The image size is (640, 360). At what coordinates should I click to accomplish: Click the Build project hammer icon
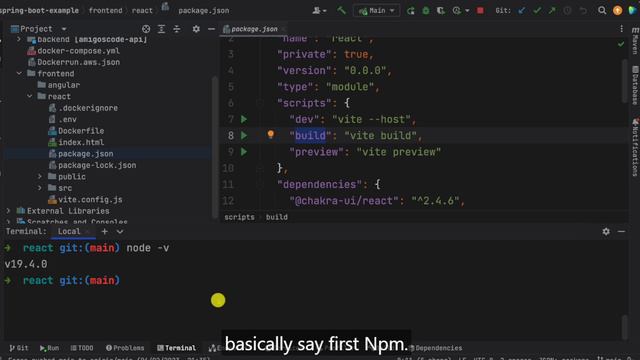[341, 10]
